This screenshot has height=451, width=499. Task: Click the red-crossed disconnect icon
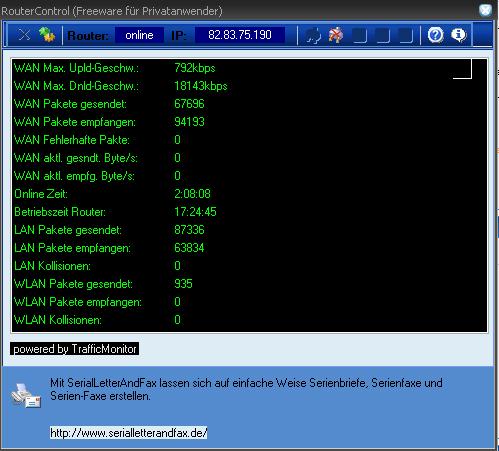click(336, 35)
